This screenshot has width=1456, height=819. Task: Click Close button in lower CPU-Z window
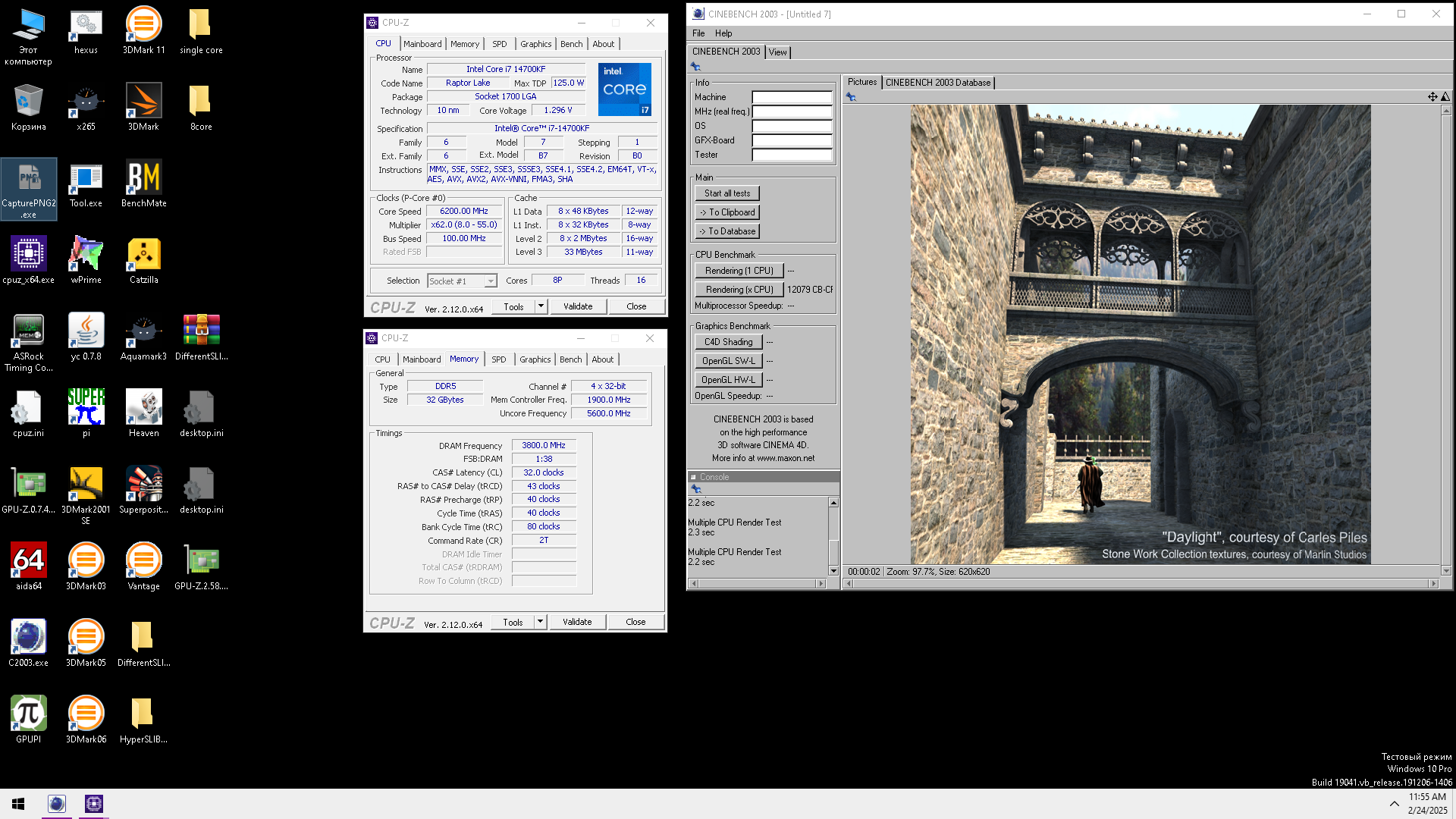[x=635, y=622]
